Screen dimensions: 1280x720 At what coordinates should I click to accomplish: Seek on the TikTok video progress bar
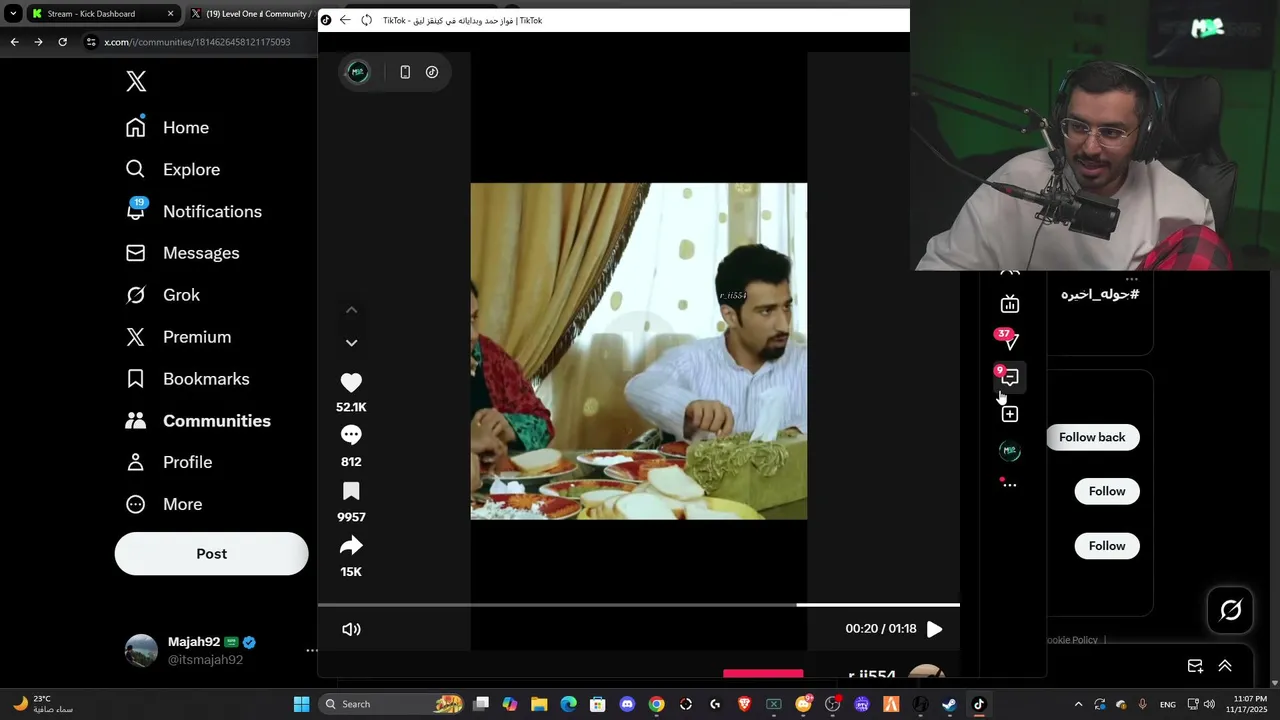639,605
